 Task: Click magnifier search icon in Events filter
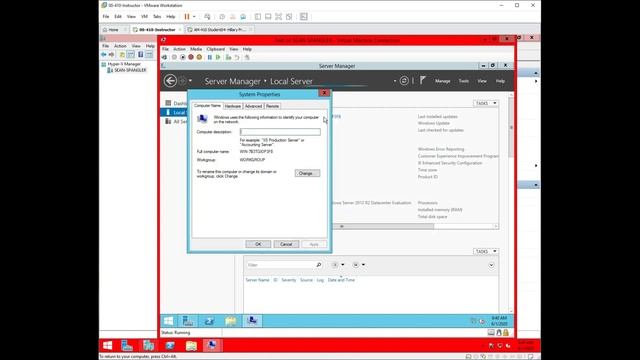tap(319, 265)
